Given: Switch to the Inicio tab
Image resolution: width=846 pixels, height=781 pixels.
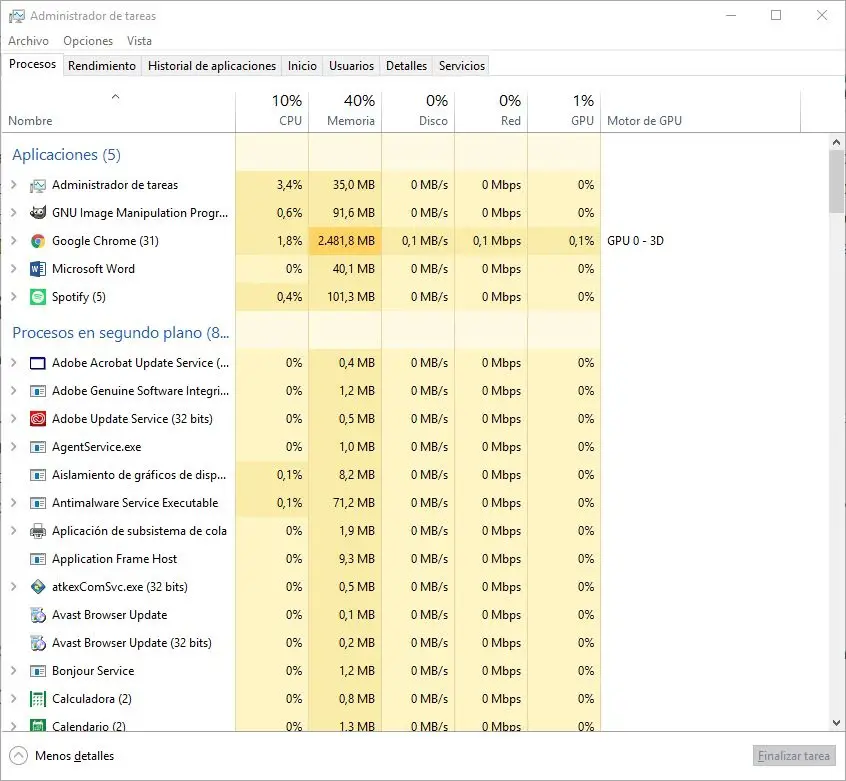Looking at the screenshot, I should click(x=302, y=66).
